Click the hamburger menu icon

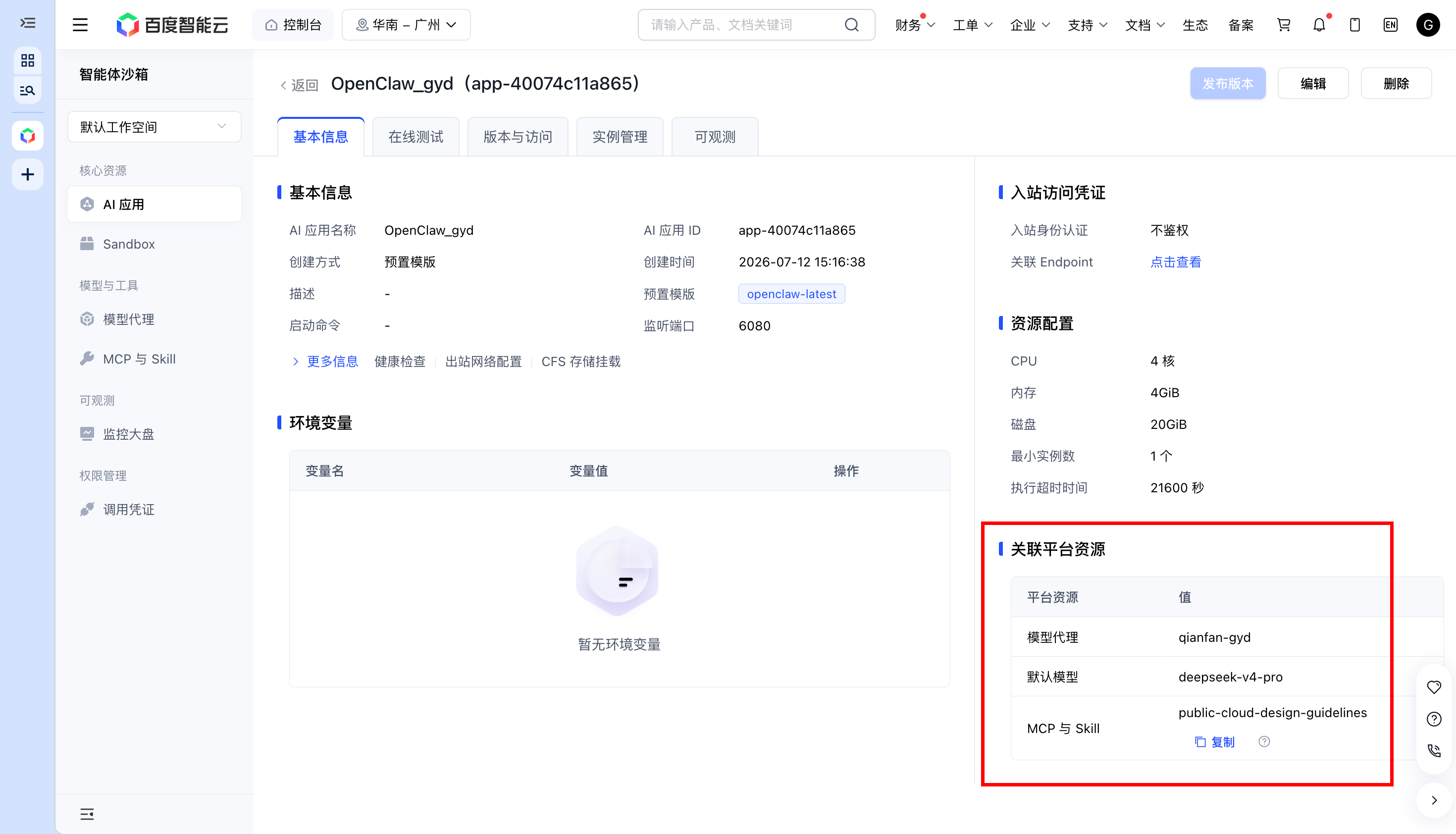click(x=80, y=25)
